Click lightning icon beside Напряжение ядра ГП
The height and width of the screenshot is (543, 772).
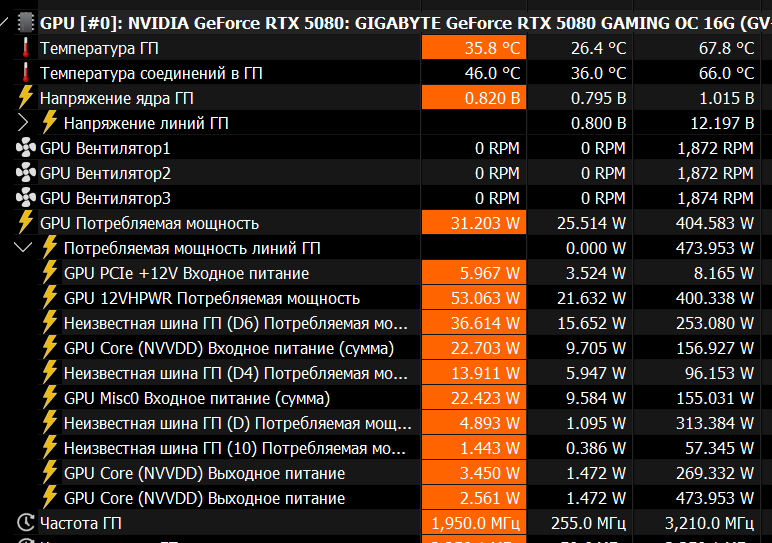[26, 97]
